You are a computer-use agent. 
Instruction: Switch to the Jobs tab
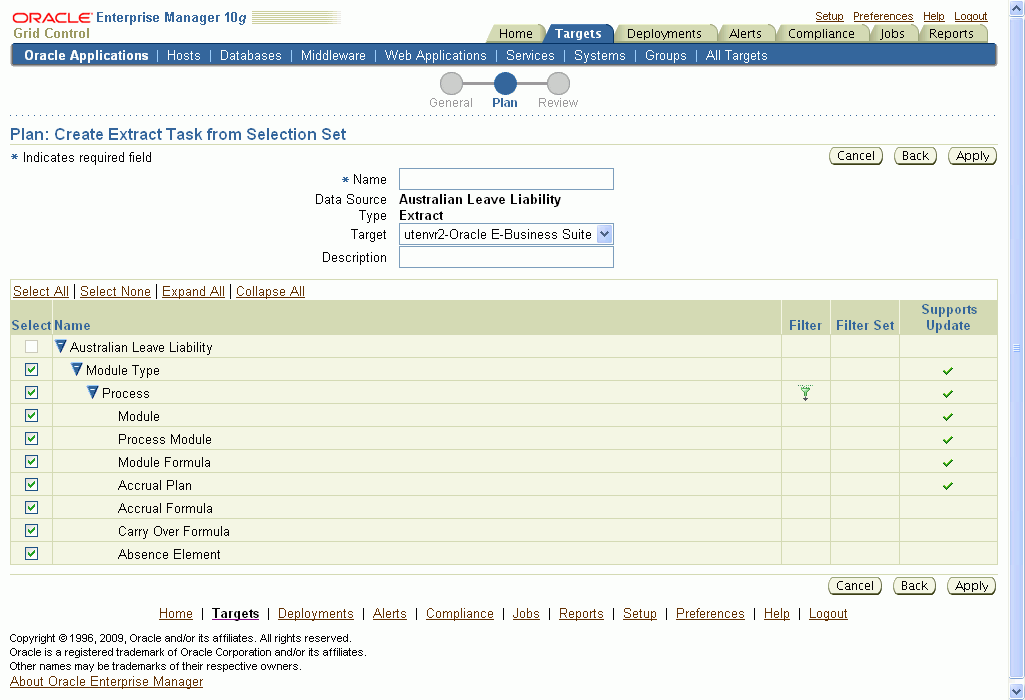tap(892, 33)
